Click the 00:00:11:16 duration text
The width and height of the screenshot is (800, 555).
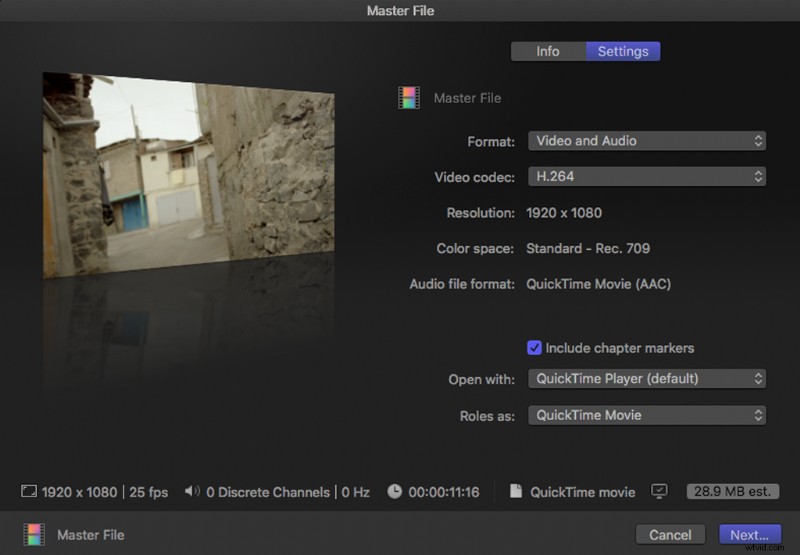coord(444,492)
